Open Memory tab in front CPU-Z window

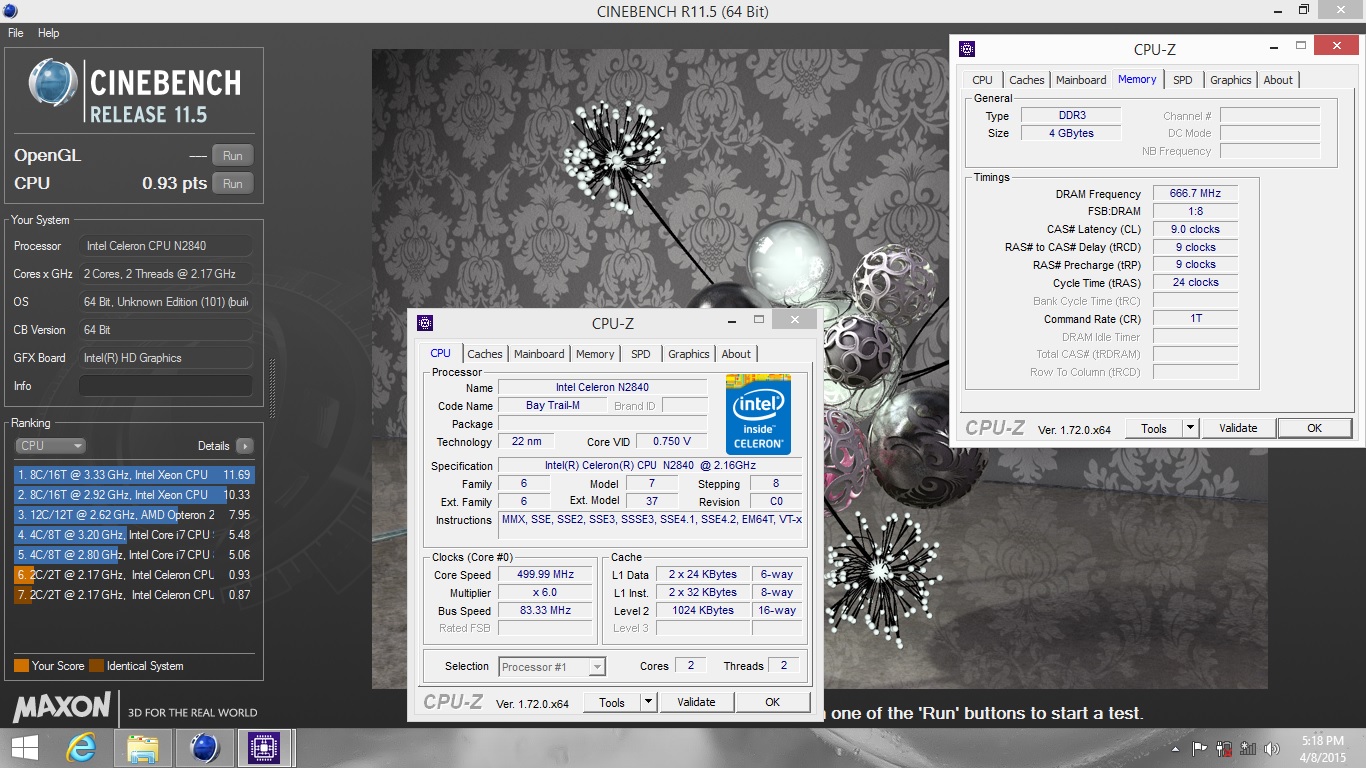595,354
